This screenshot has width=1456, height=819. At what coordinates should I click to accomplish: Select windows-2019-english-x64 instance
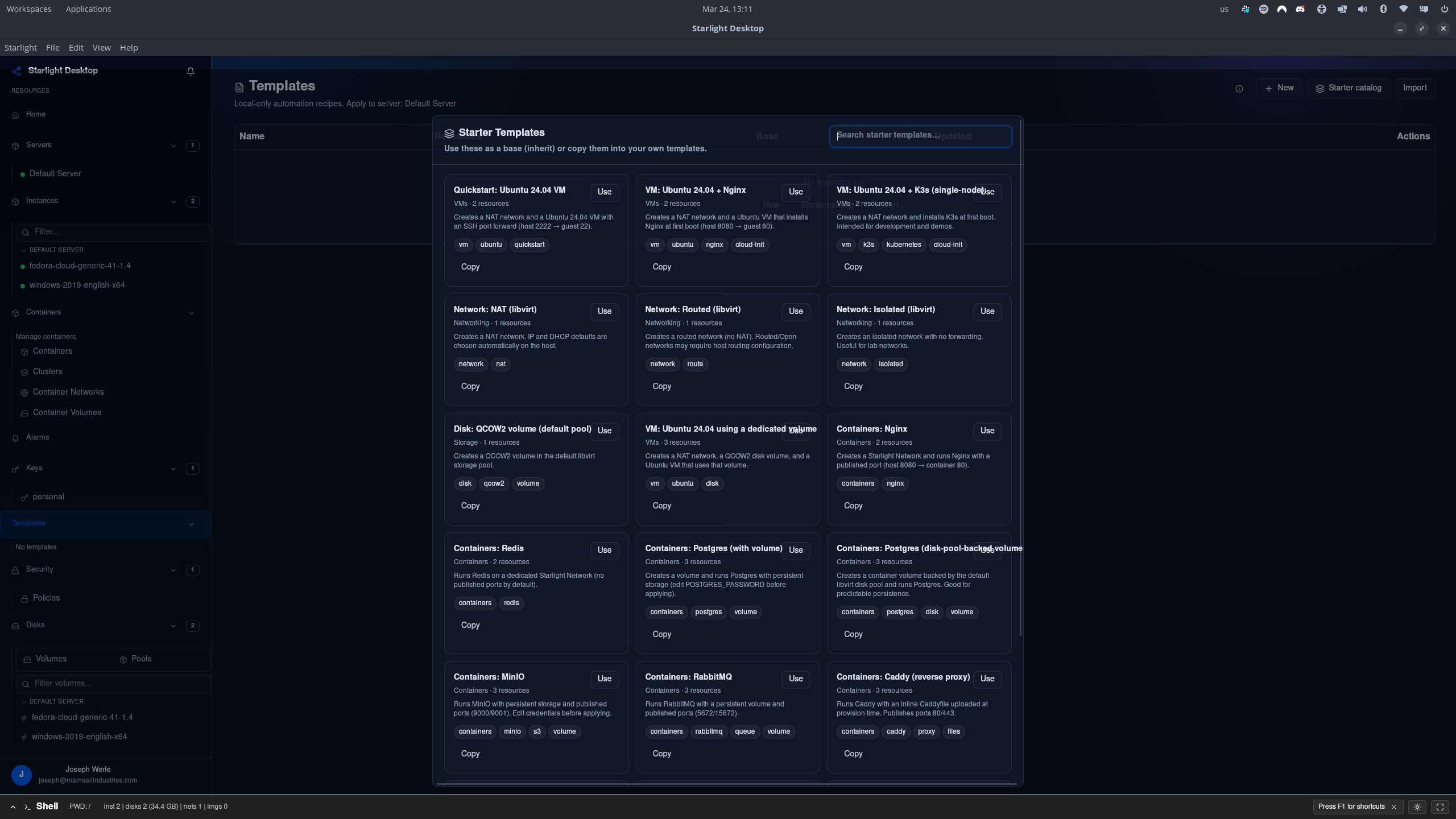(77, 285)
